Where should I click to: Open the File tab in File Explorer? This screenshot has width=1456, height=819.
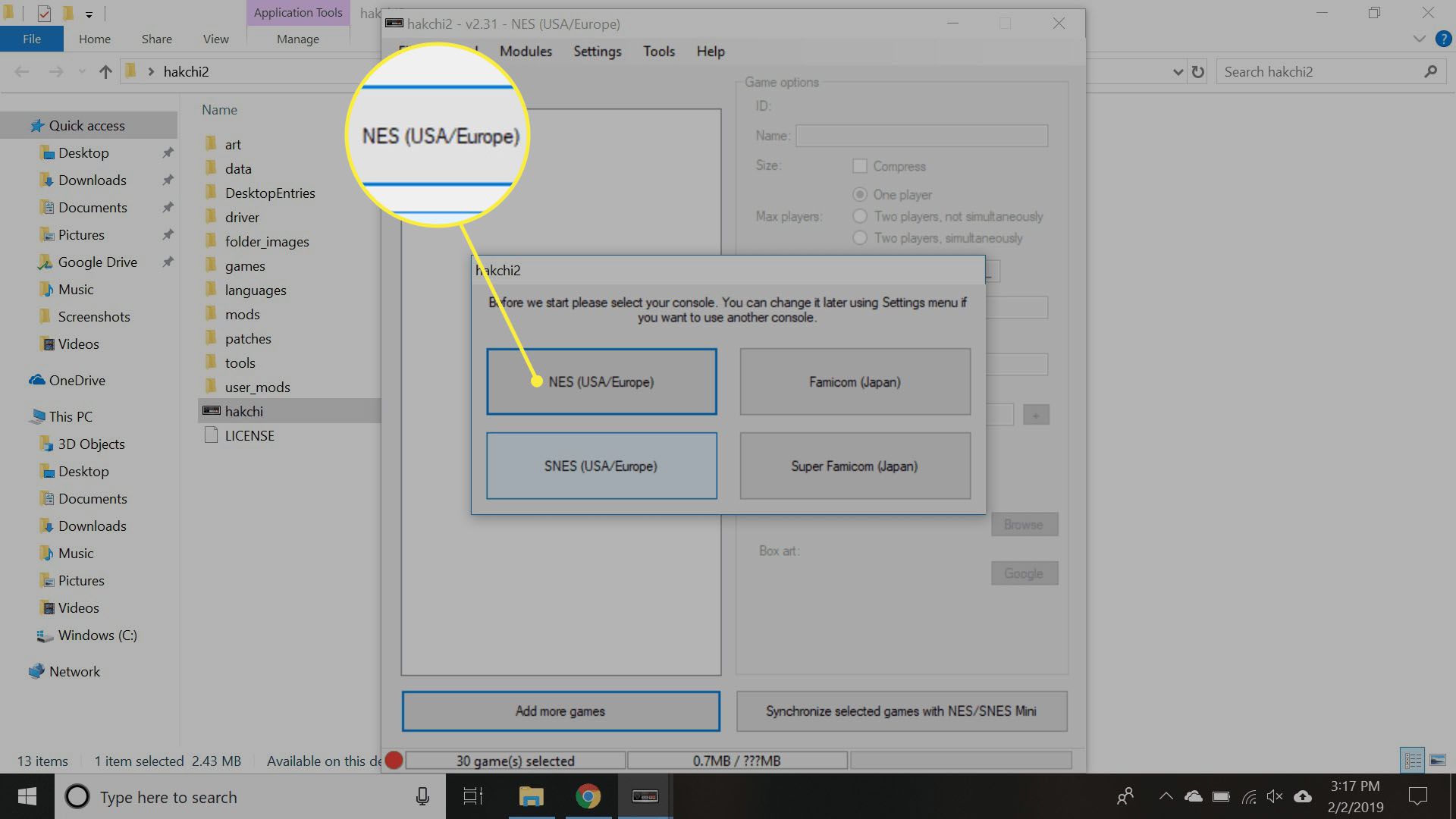32,39
